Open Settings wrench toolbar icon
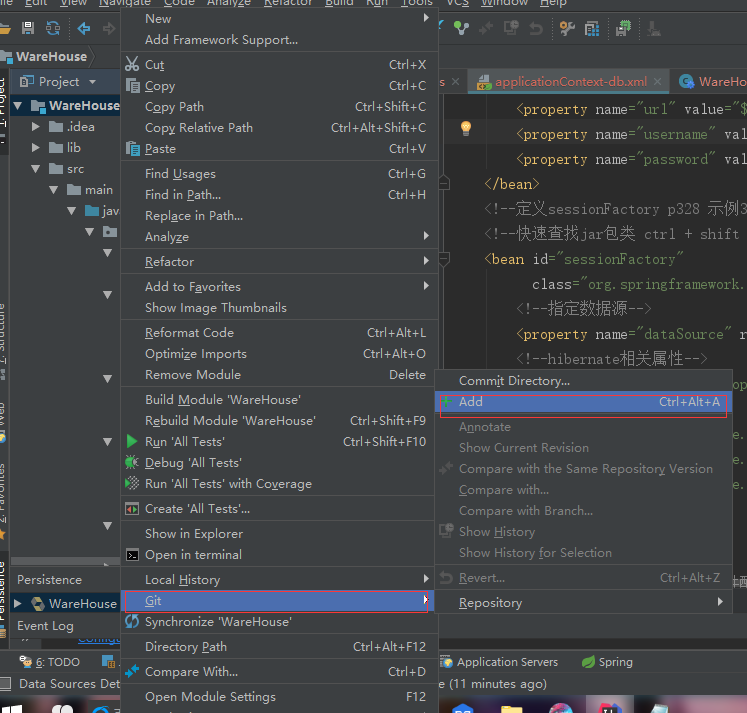747x713 pixels. coord(567,29)
